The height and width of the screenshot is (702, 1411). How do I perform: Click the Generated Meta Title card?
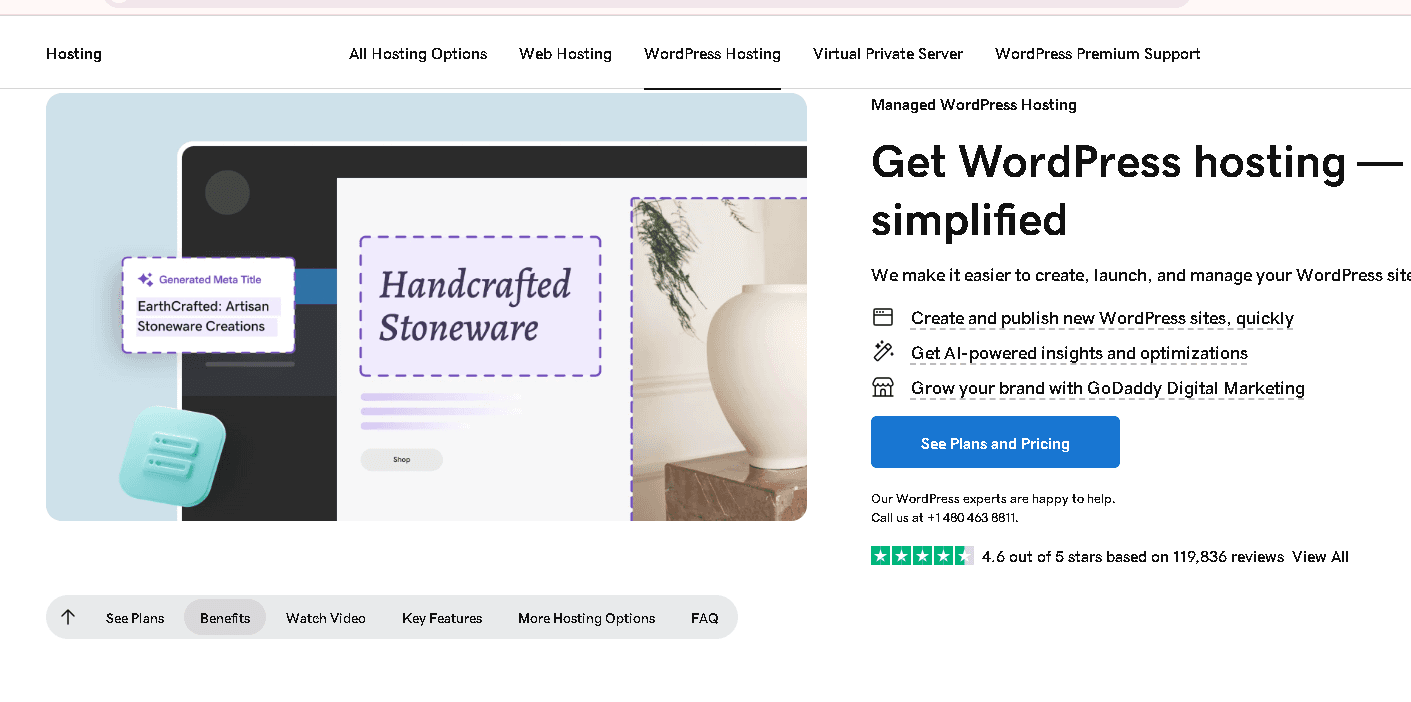tap(208, 305)
